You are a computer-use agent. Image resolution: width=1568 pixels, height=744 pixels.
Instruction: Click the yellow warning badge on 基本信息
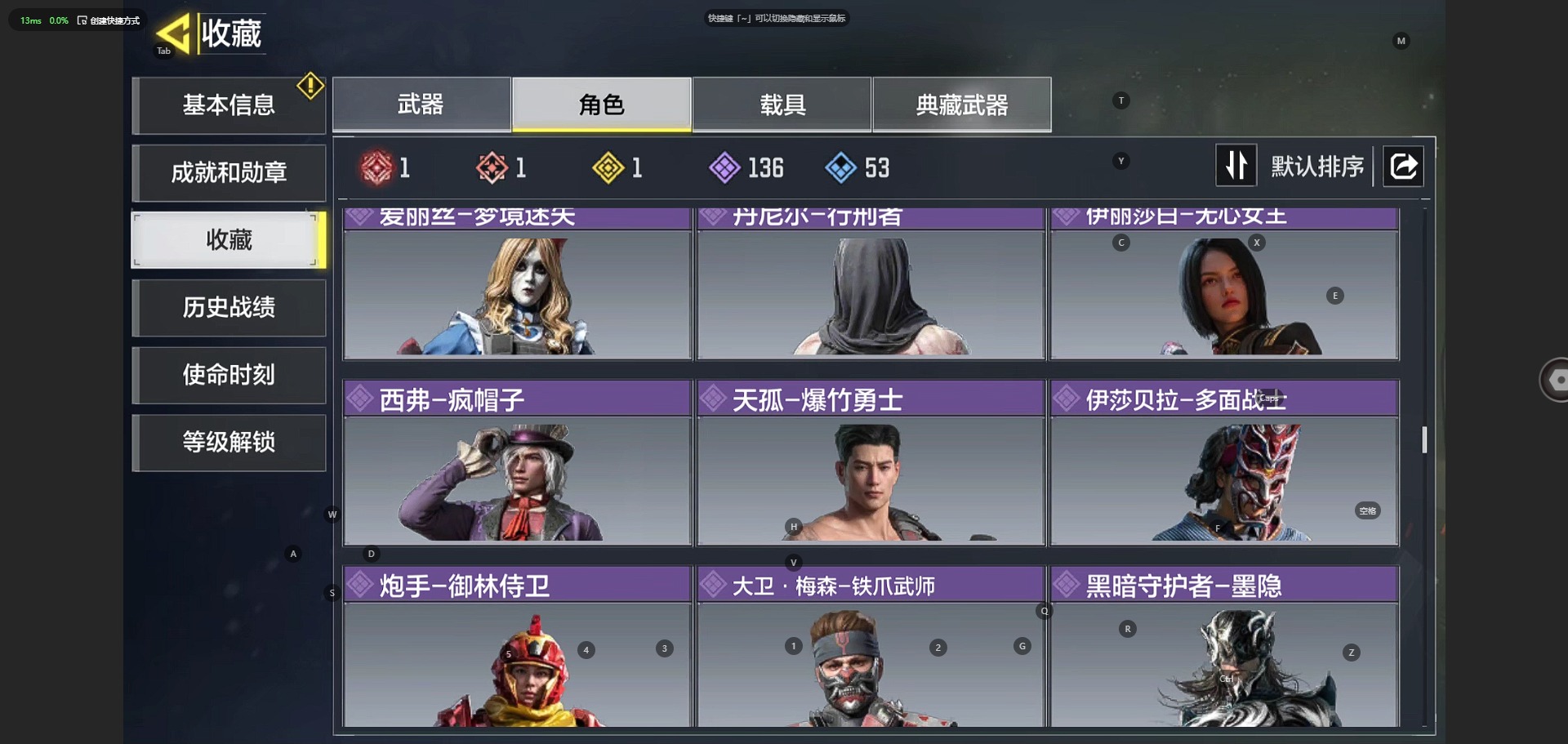(x=310, y=86)
